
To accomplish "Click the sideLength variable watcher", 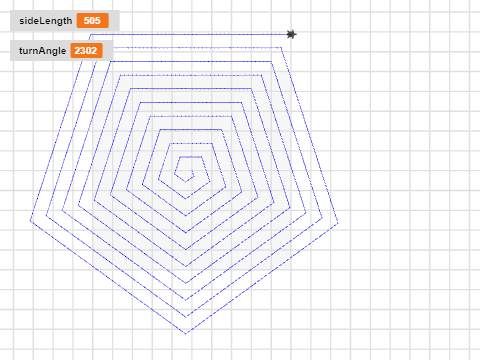I will click(x=65, y=21).
